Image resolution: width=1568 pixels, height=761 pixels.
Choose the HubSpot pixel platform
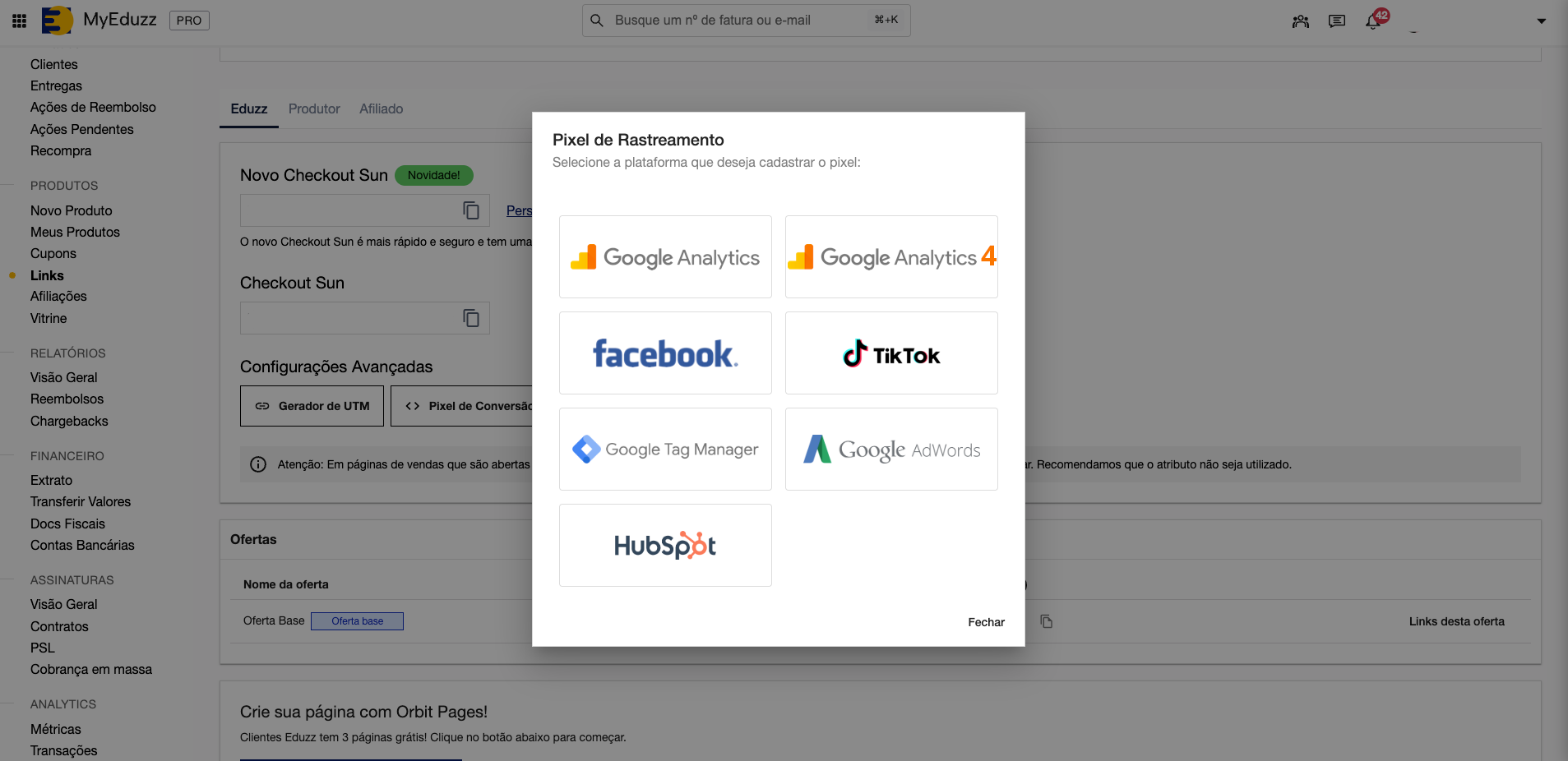(x=665, y=546)
